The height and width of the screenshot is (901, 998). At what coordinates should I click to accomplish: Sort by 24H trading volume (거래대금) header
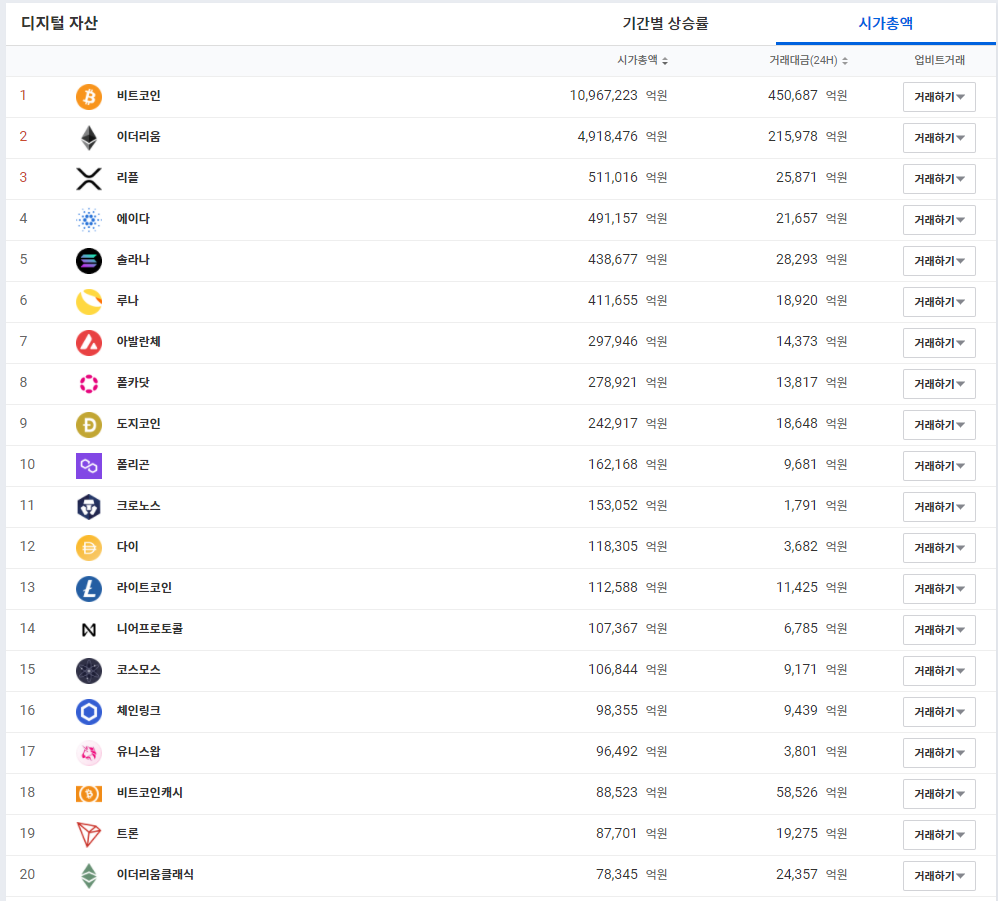tap(808, 60)
